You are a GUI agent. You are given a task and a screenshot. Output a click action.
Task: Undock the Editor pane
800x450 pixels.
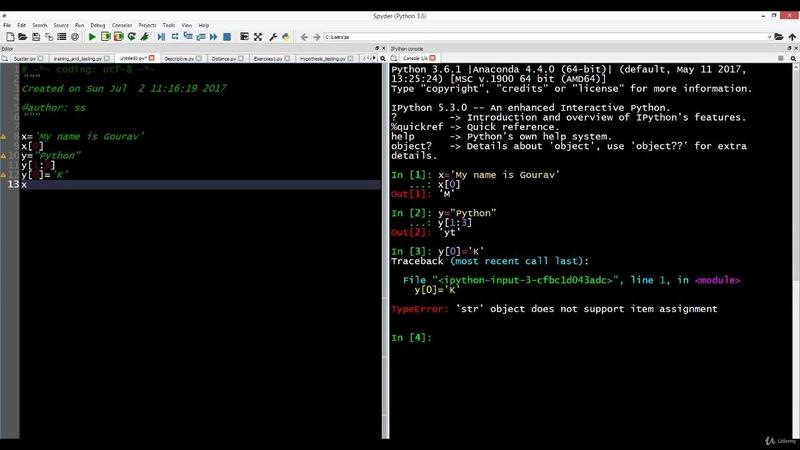377,48
